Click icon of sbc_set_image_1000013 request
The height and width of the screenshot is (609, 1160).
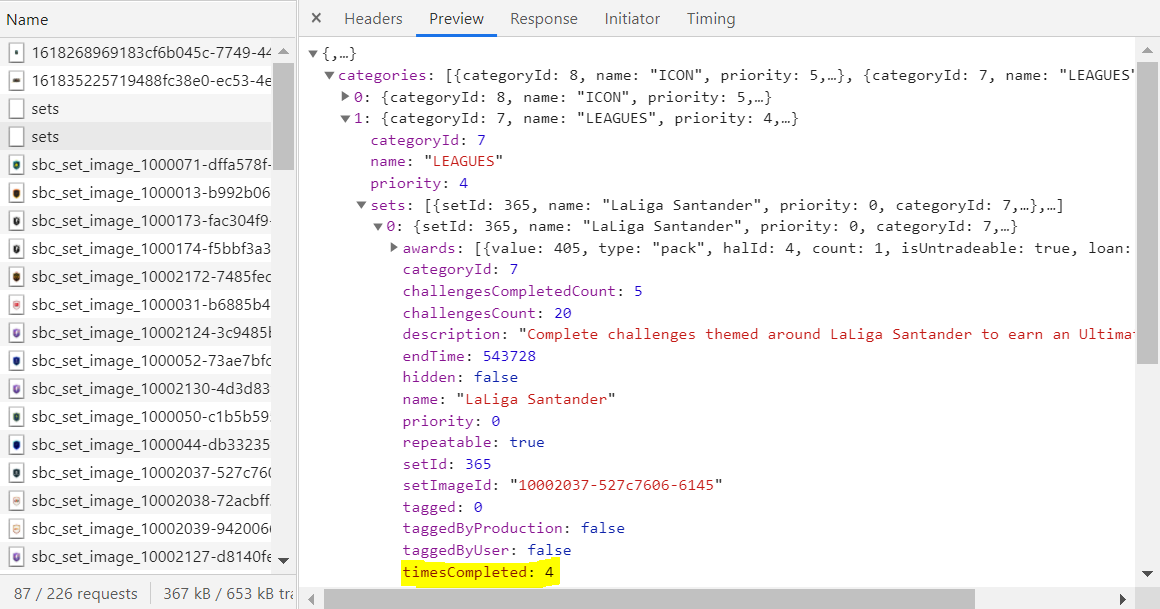point(16,192)
